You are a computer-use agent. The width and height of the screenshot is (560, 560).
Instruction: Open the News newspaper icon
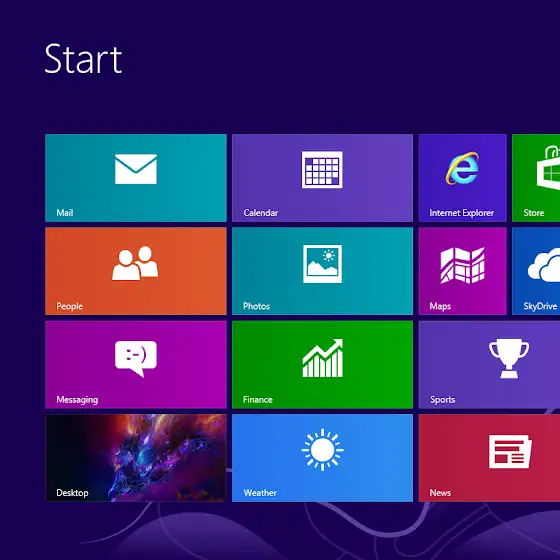tap(510, 451)
